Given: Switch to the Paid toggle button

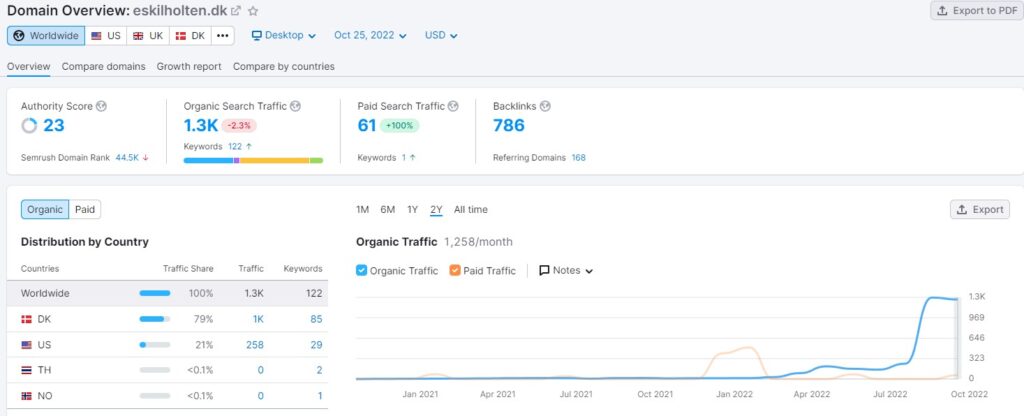Looking at the screenshot, I should click(85, 210).
